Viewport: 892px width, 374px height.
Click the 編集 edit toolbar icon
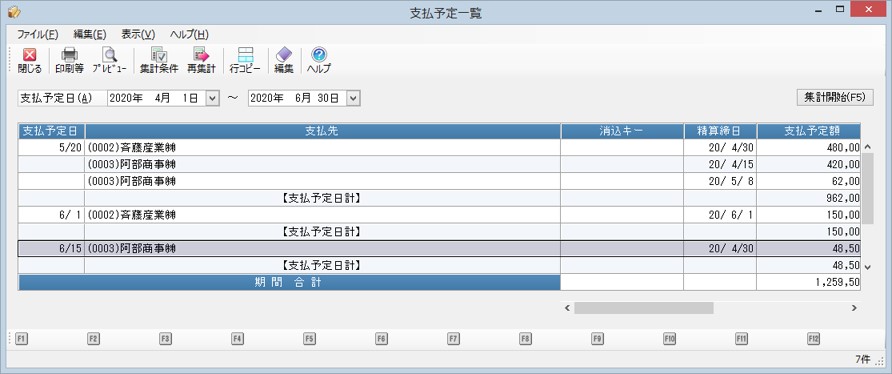coord(284,61)
